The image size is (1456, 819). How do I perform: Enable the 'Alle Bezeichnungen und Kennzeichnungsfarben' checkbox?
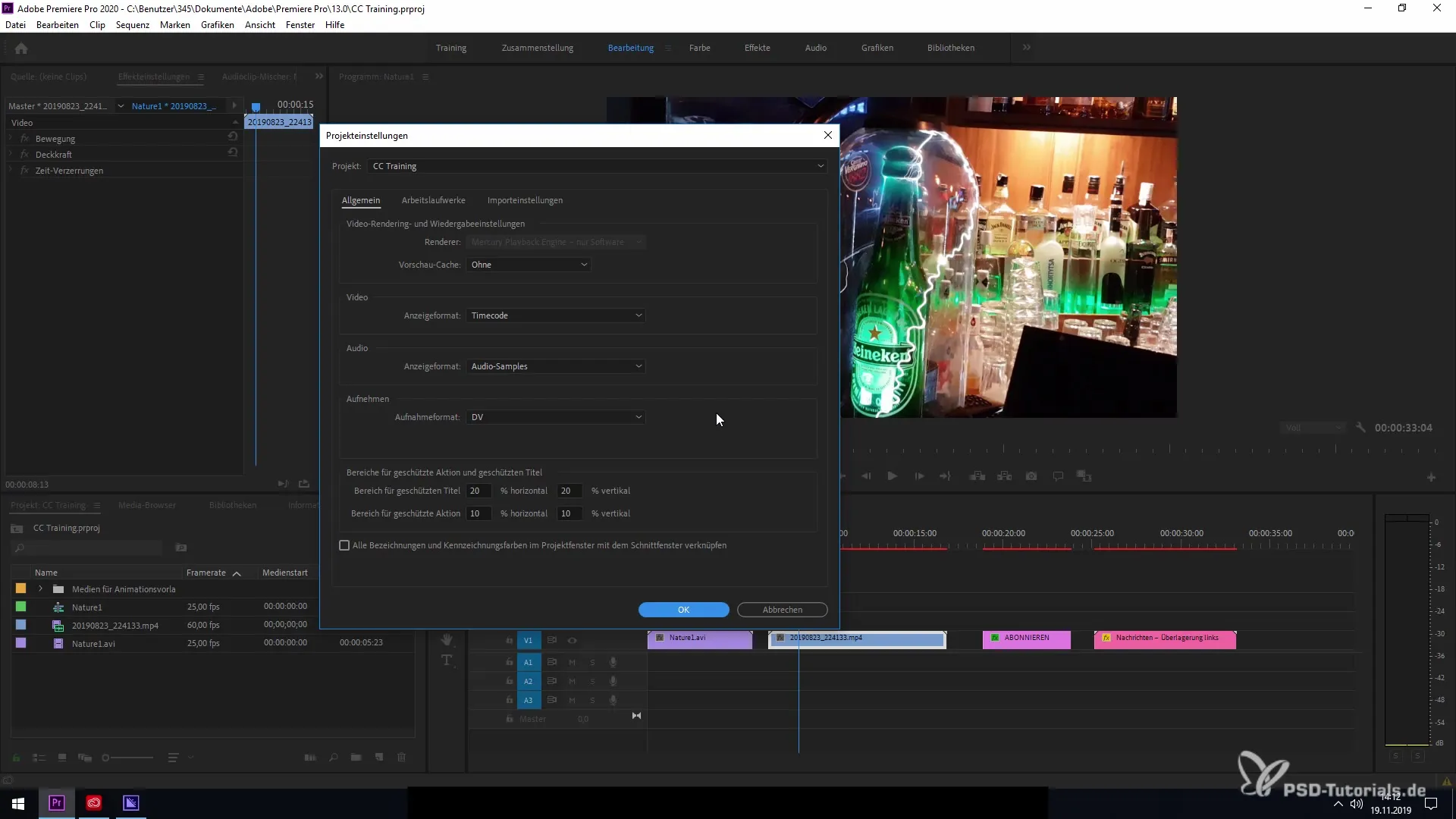[344, 545]
